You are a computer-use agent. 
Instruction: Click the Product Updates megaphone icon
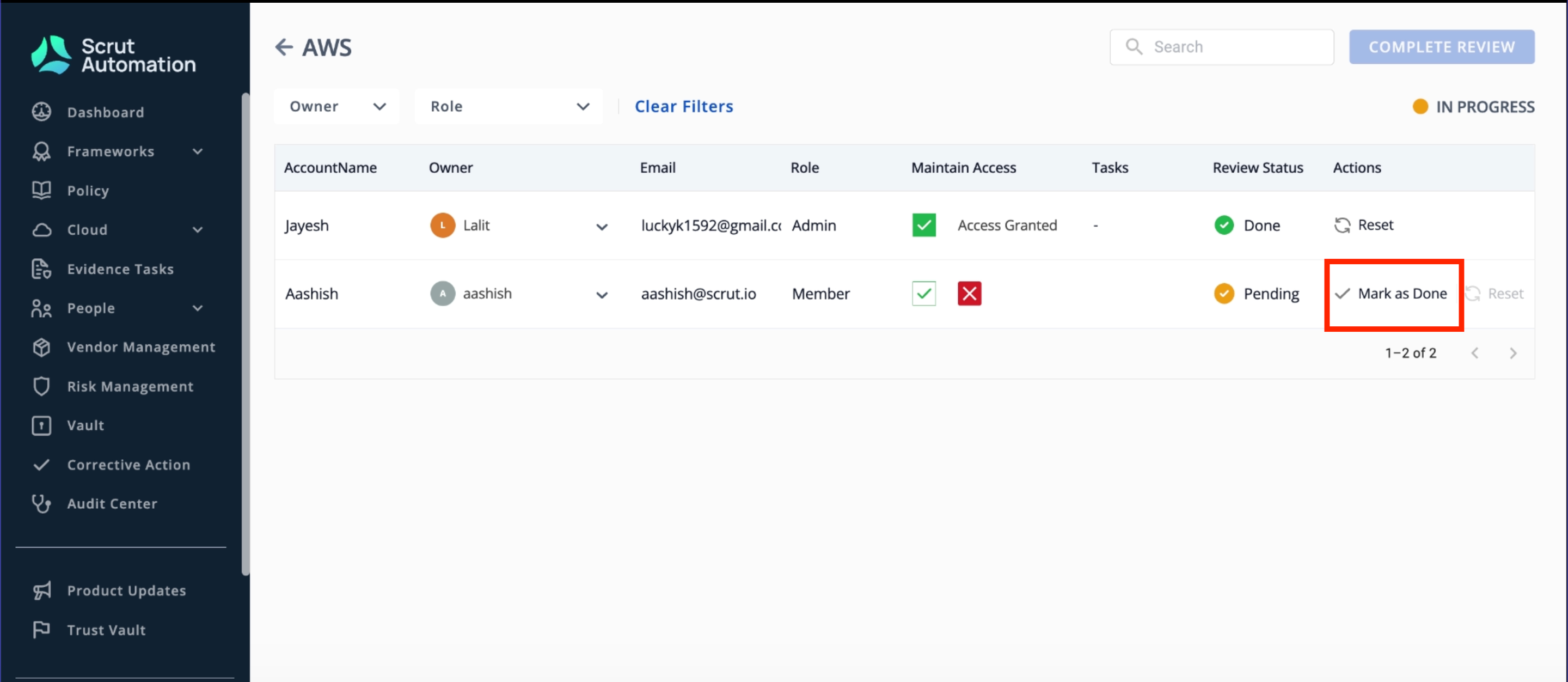point(41,590)
